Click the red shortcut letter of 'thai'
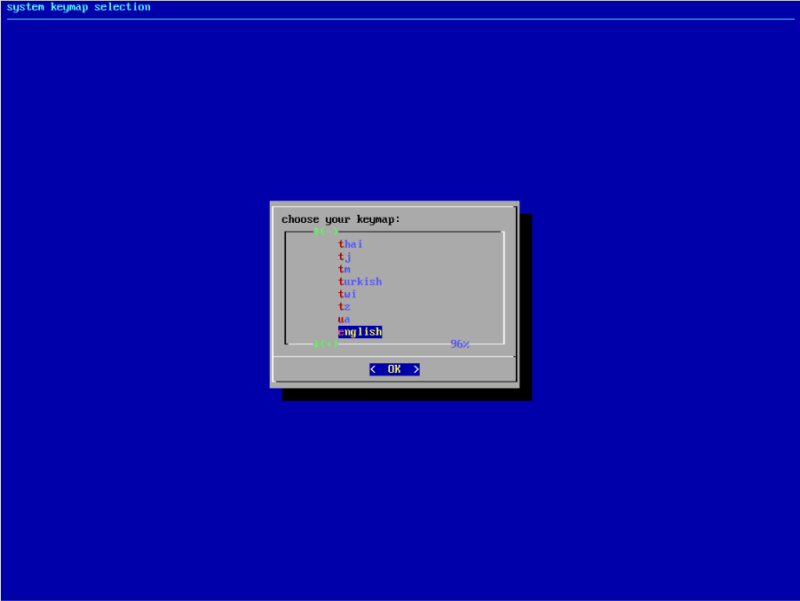The height and width of the screenshot is (601, 800). pos(341,243)
